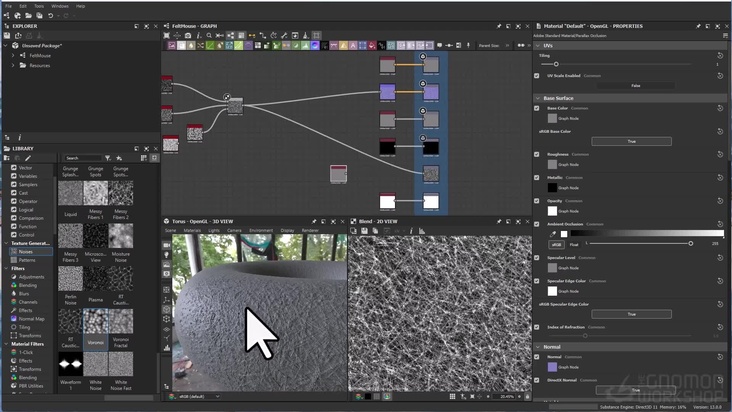Click the undo arrow in main toolbar
The image size is (732, 412).
pos(50,15)
